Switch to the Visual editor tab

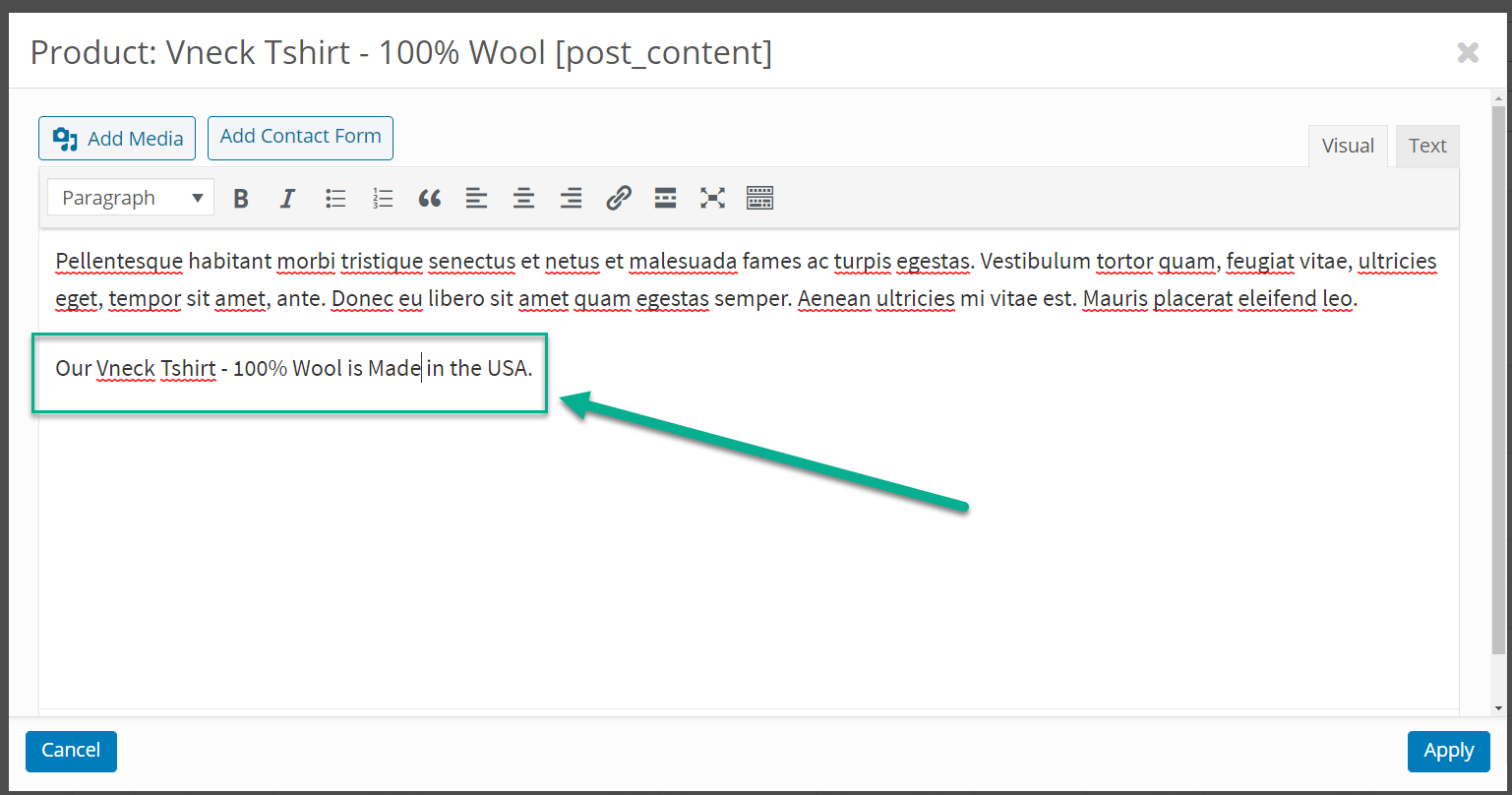click(1348, 147)
